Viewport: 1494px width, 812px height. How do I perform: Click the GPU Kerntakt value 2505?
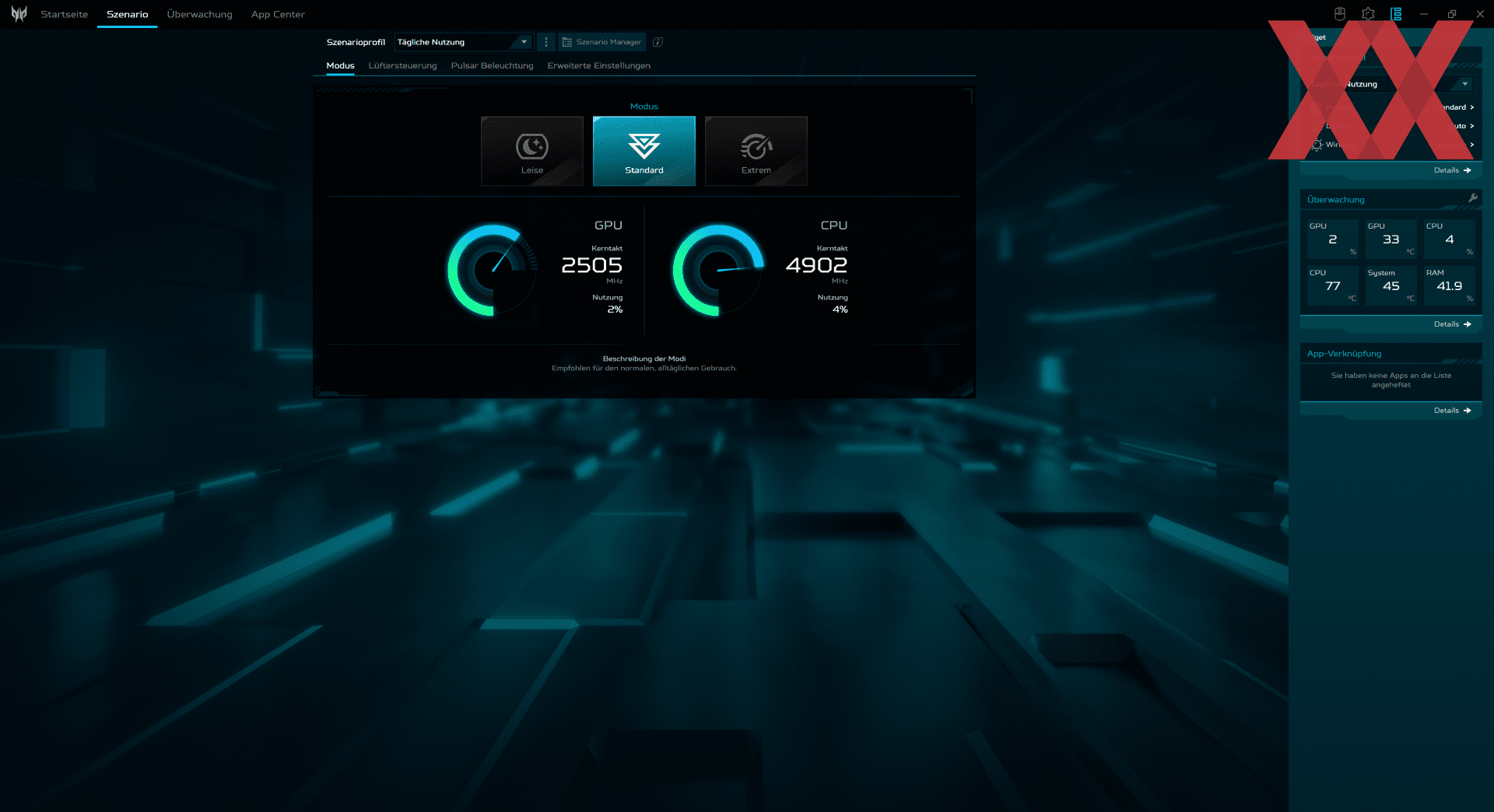(592, 265)
